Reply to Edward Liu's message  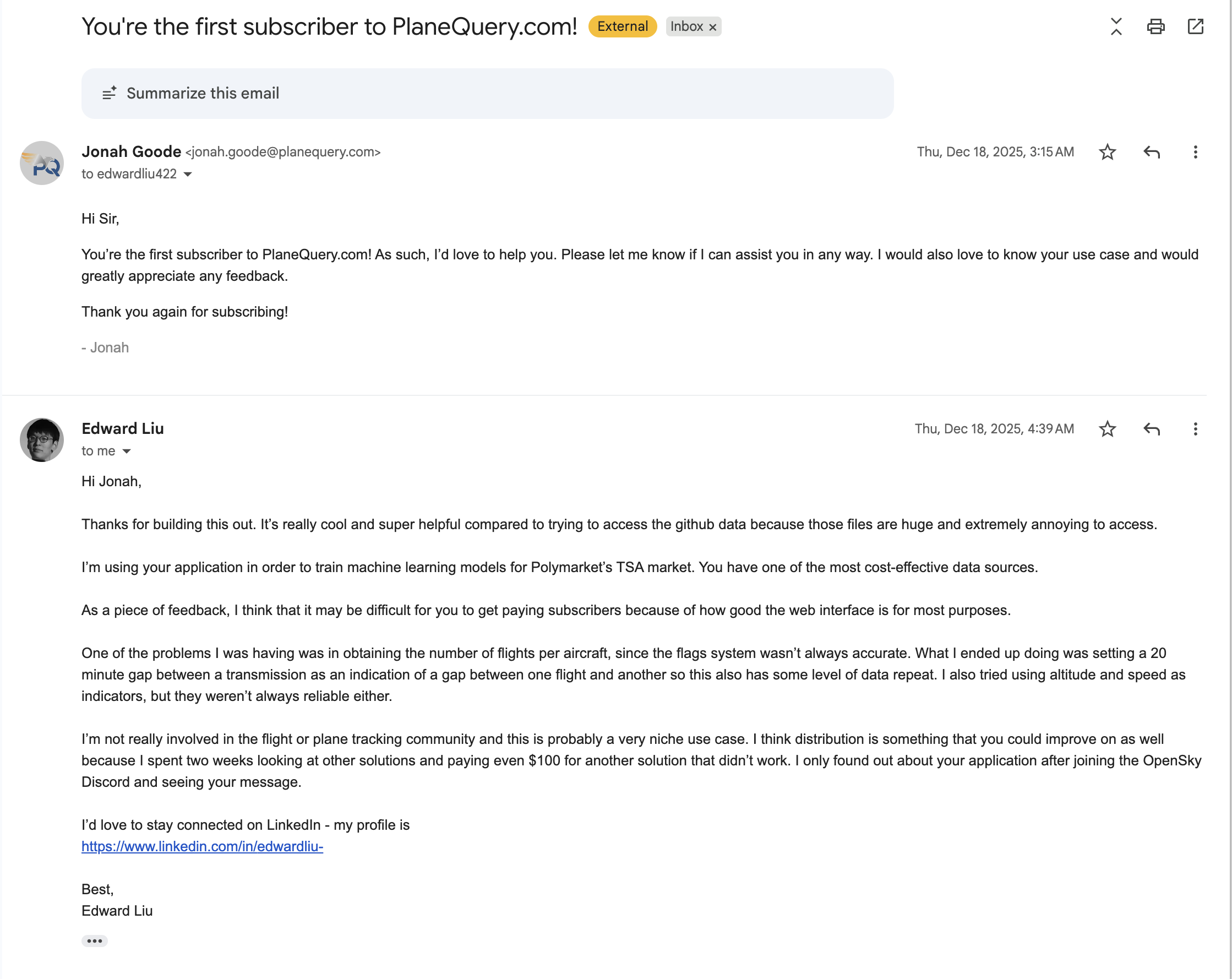coord(1152,429)
